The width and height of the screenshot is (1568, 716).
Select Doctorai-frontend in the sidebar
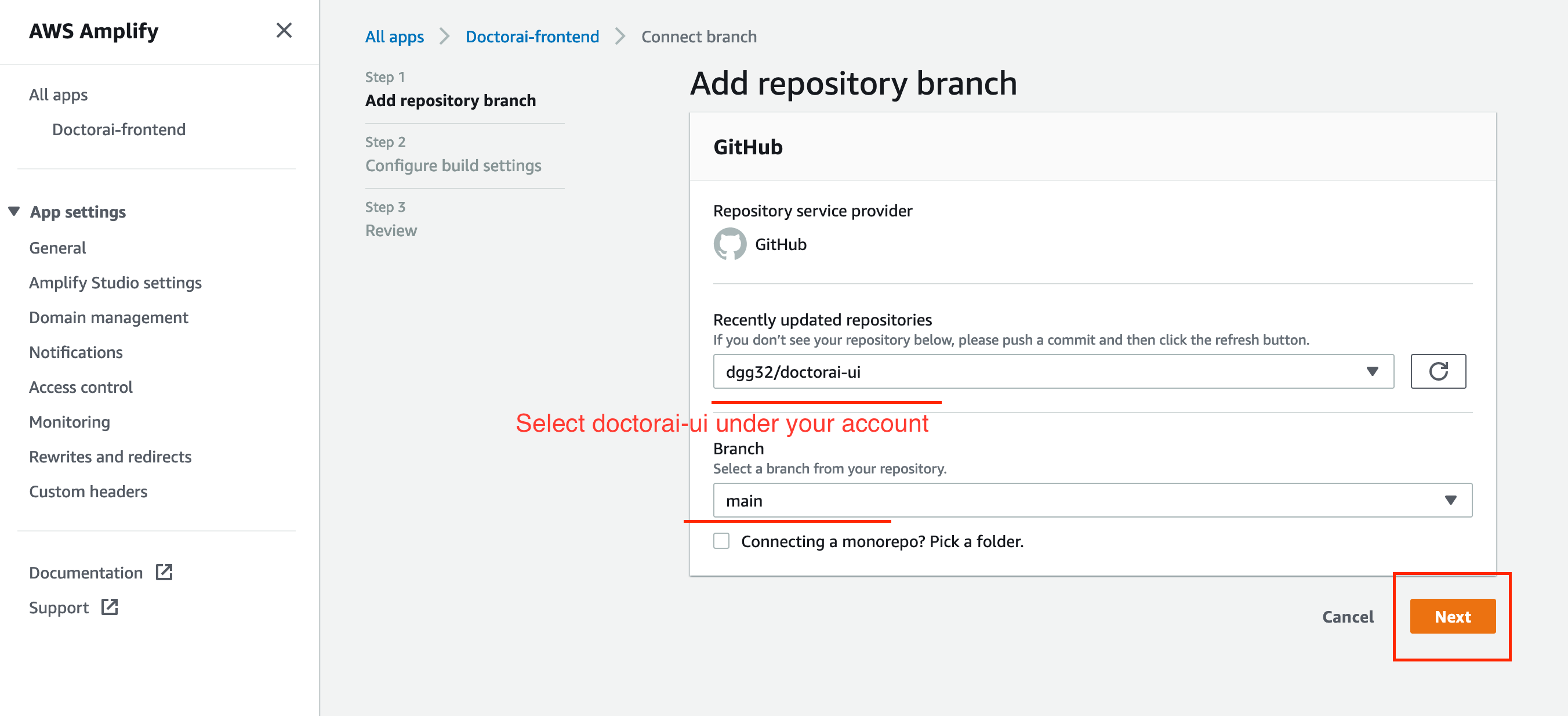click(119, 130)
